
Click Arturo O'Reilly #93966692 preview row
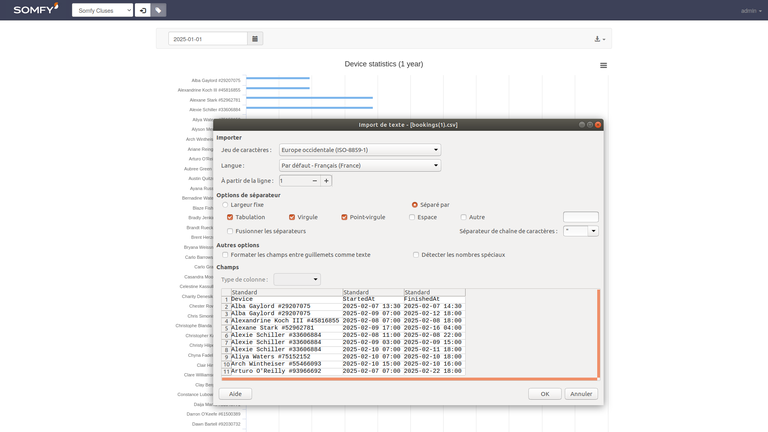point(343,371)
